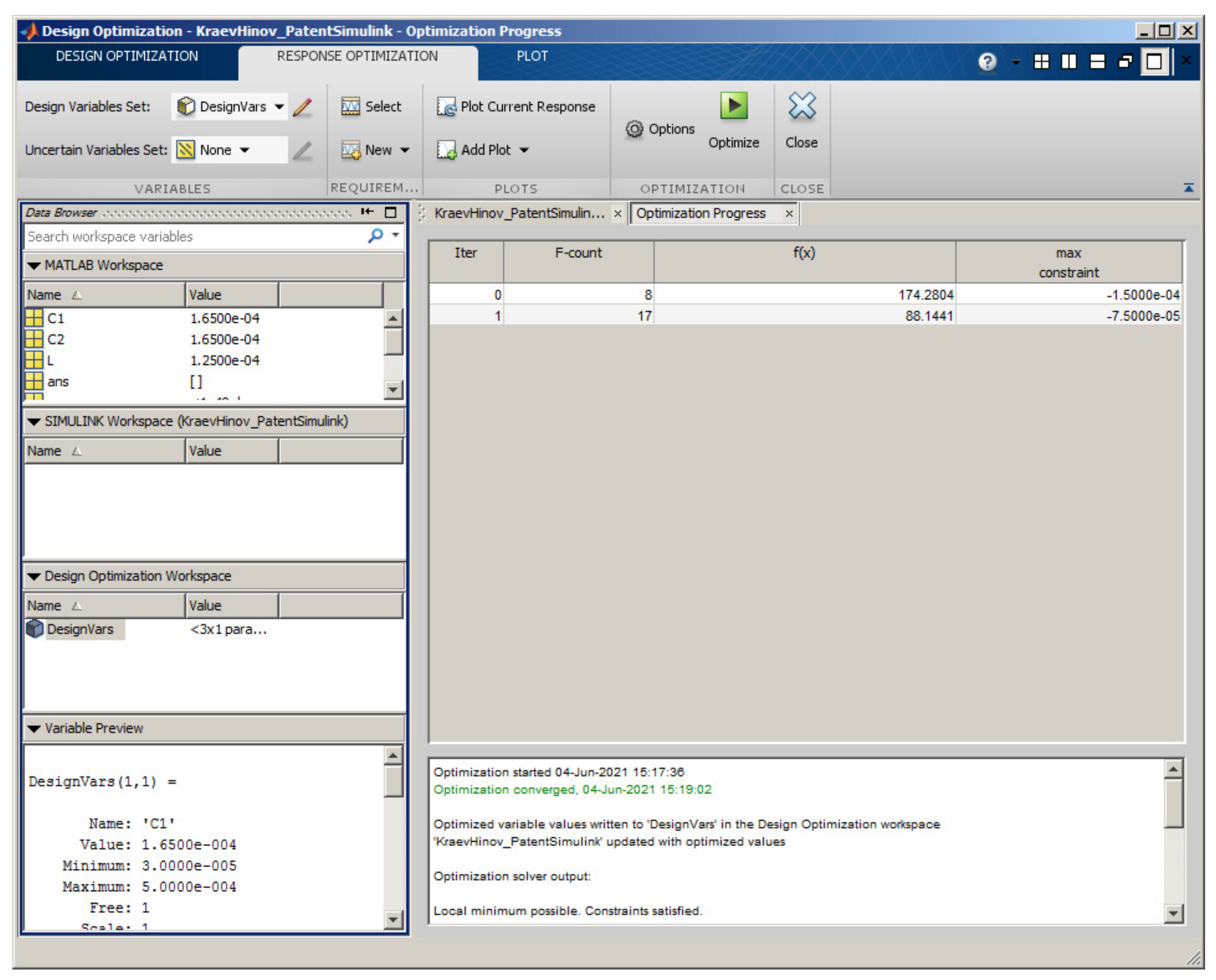Switch to the tiled grid layout icon
The image size is (1216, 980).
[x=1041, y=61]
